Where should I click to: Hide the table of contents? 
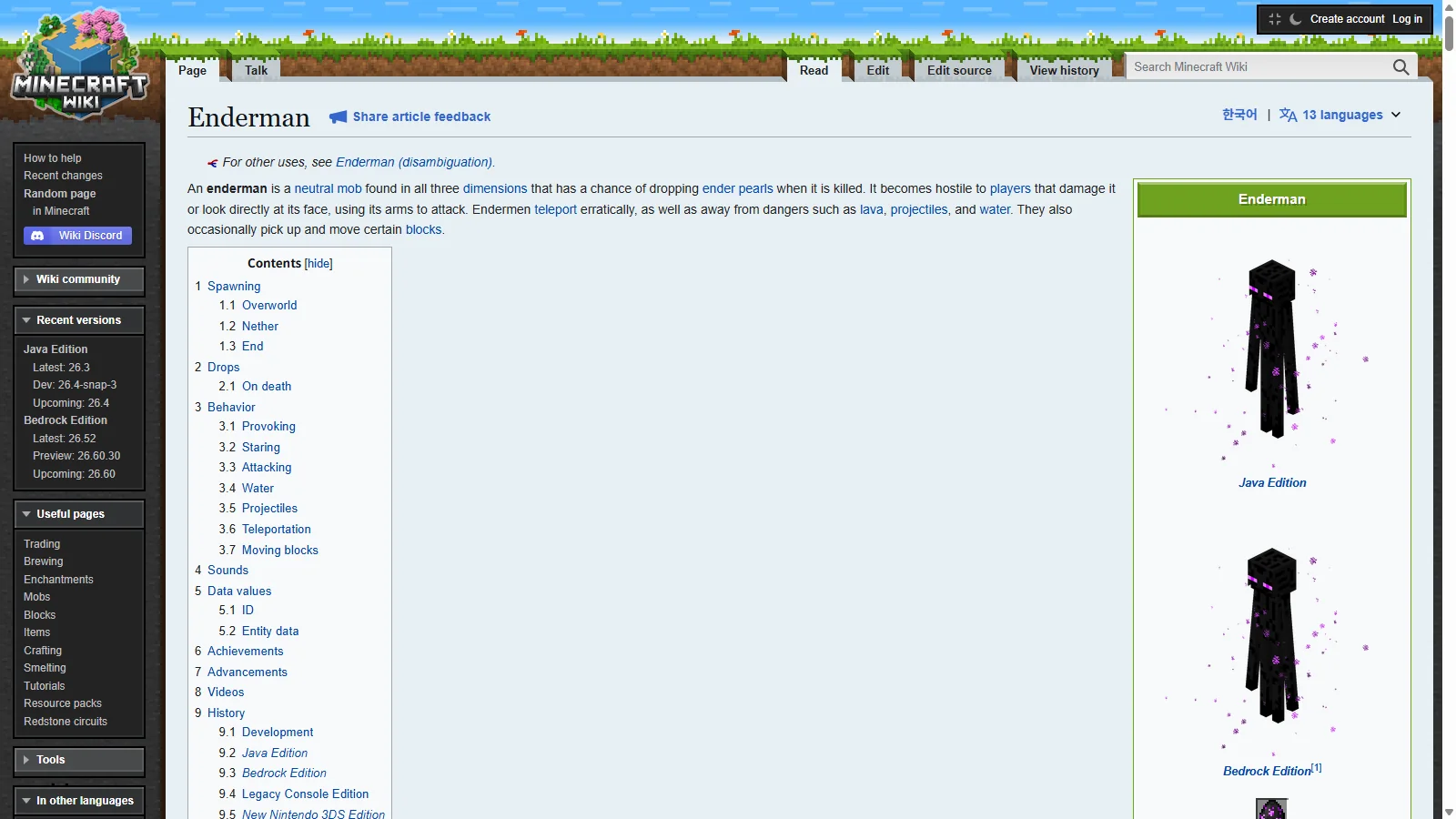pyautogui.click(x=318, y=264)
